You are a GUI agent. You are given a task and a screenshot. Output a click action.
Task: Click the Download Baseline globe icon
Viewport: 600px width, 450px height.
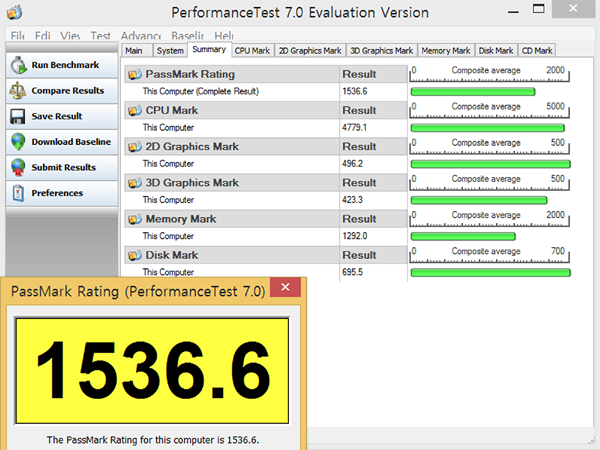tap(18, 142)
